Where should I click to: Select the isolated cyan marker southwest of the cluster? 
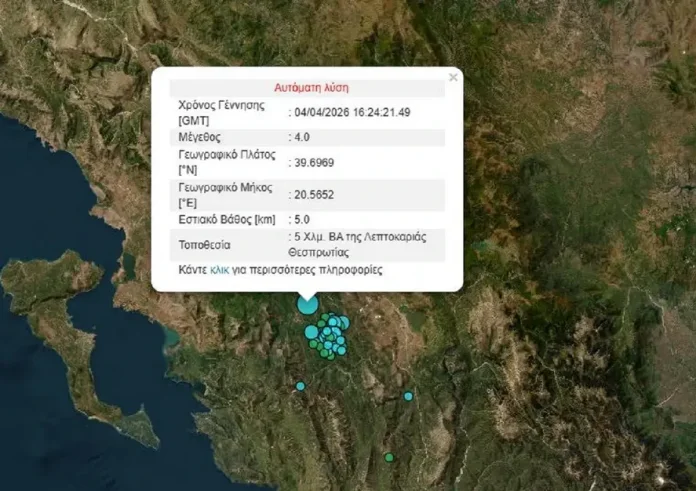pyautogui.click(x=301, y=386)
